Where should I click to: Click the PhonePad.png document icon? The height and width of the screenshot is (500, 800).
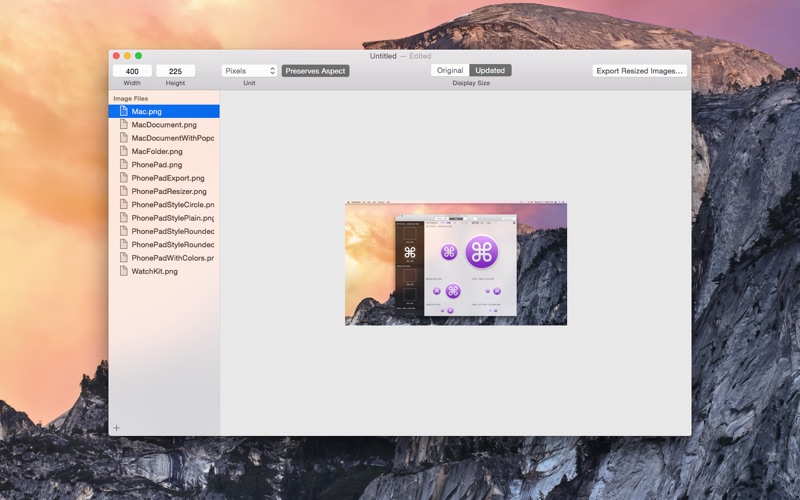click(x=123, y=164)
